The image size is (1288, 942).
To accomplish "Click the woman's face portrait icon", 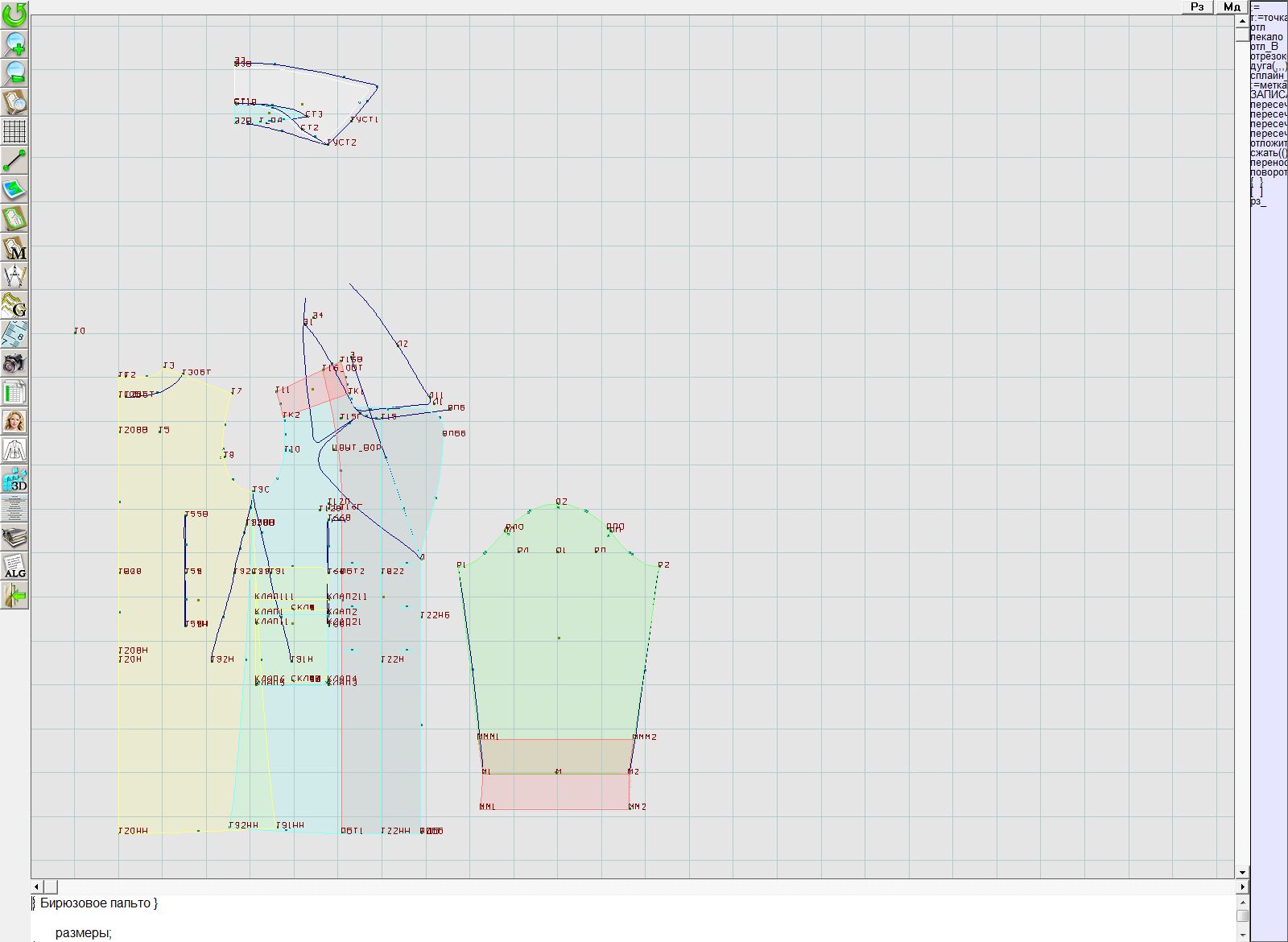I will [x=14, y=421].
